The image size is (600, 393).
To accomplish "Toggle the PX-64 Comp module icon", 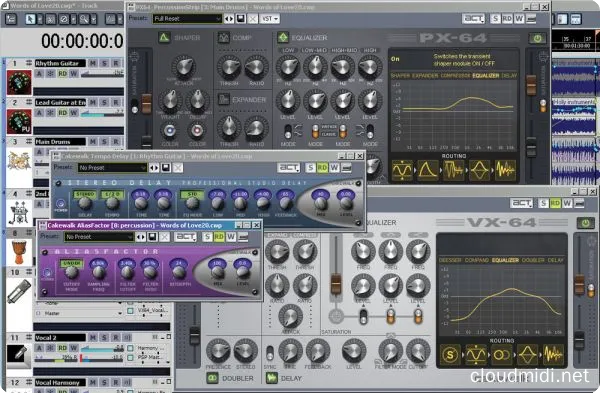I will pos(223,38).
